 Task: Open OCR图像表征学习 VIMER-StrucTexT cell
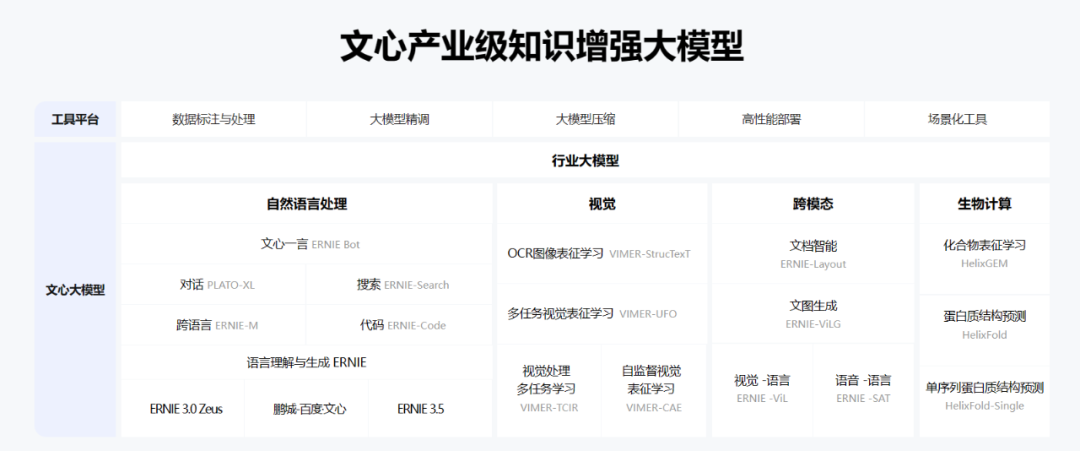point(599,254)
